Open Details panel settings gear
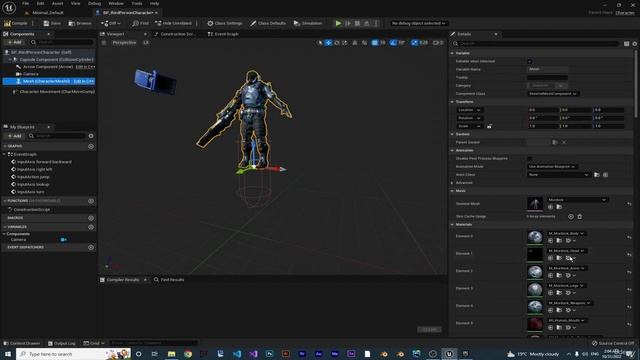640x360 pixels. (x=634, y=44)
